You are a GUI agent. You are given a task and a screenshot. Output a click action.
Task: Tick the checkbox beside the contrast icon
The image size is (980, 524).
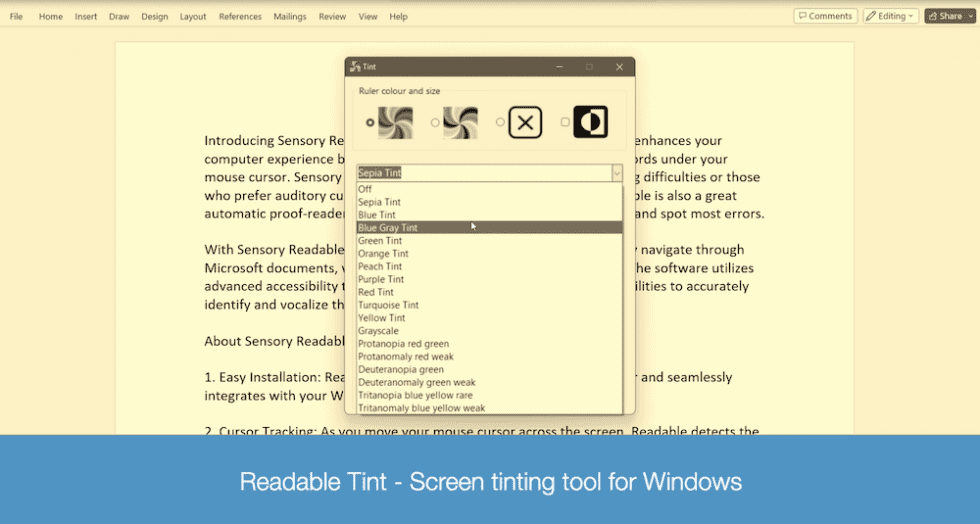565,123
